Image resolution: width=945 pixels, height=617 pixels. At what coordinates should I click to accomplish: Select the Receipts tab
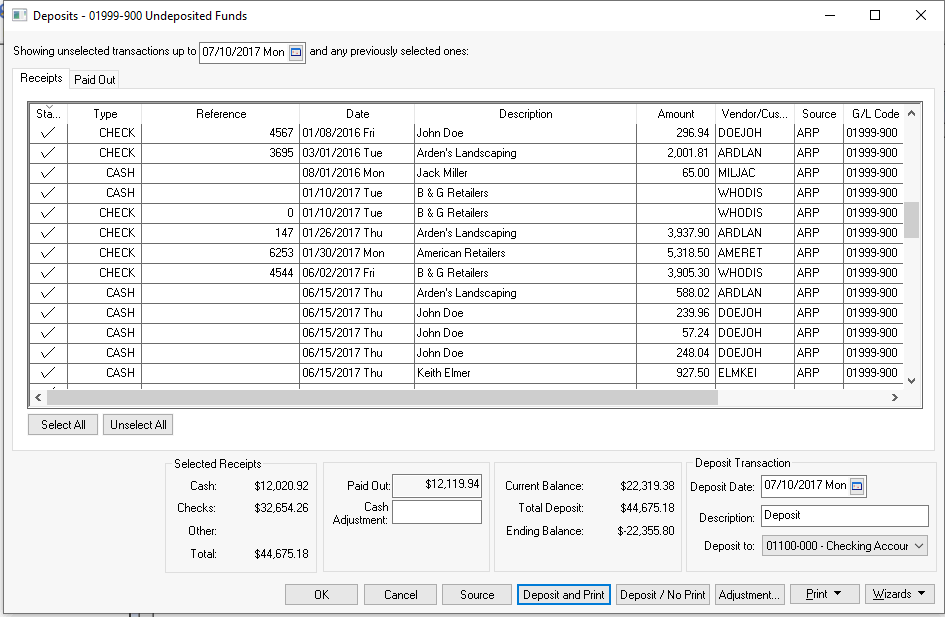tap(42, 78)
